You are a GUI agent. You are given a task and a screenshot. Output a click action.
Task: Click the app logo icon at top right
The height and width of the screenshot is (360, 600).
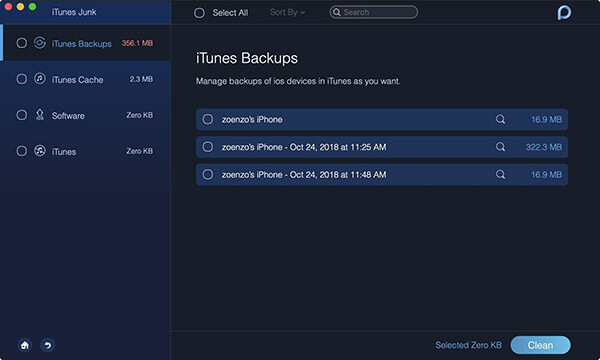coord(564,12)
